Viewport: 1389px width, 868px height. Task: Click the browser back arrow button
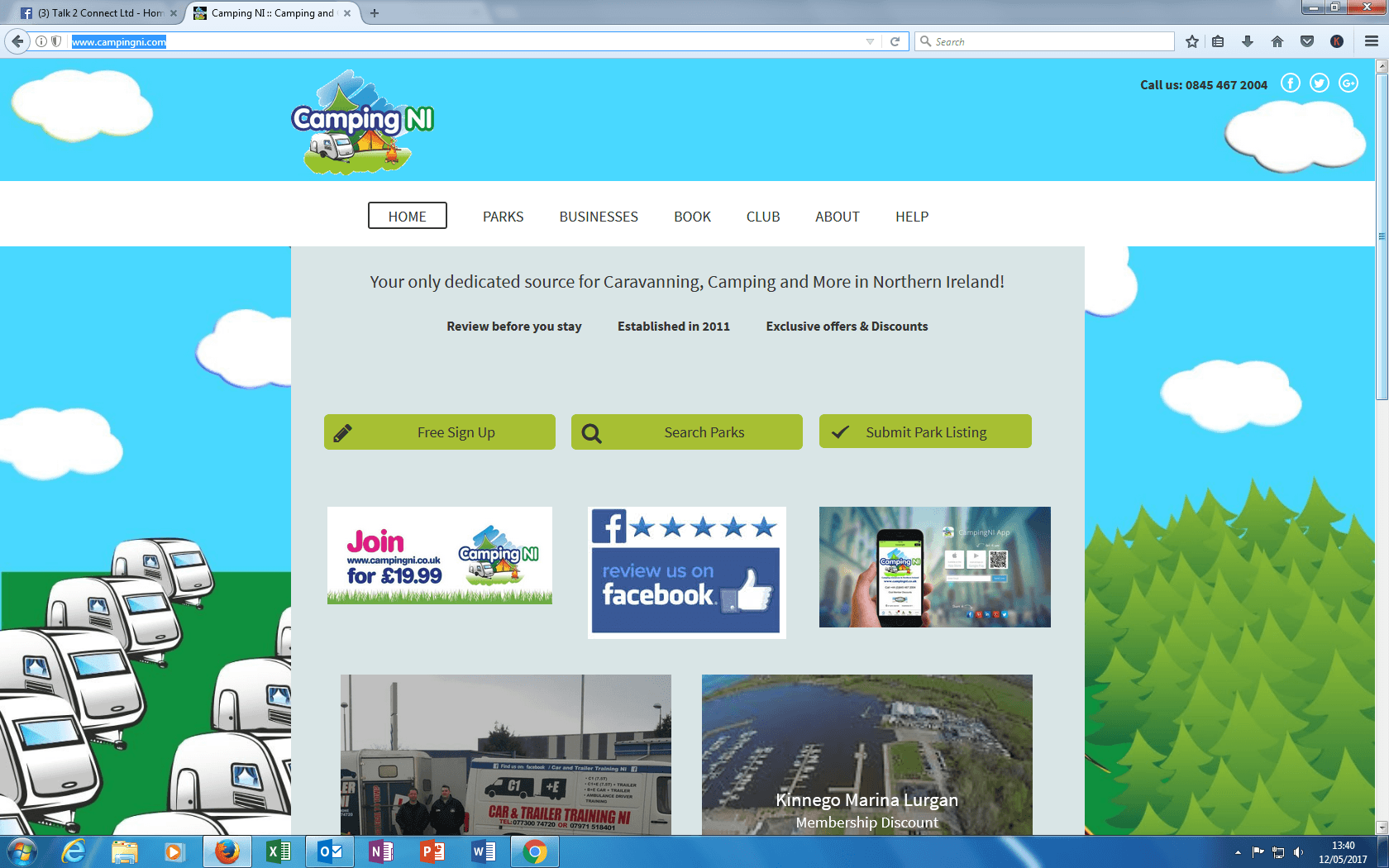coord(17,41)
